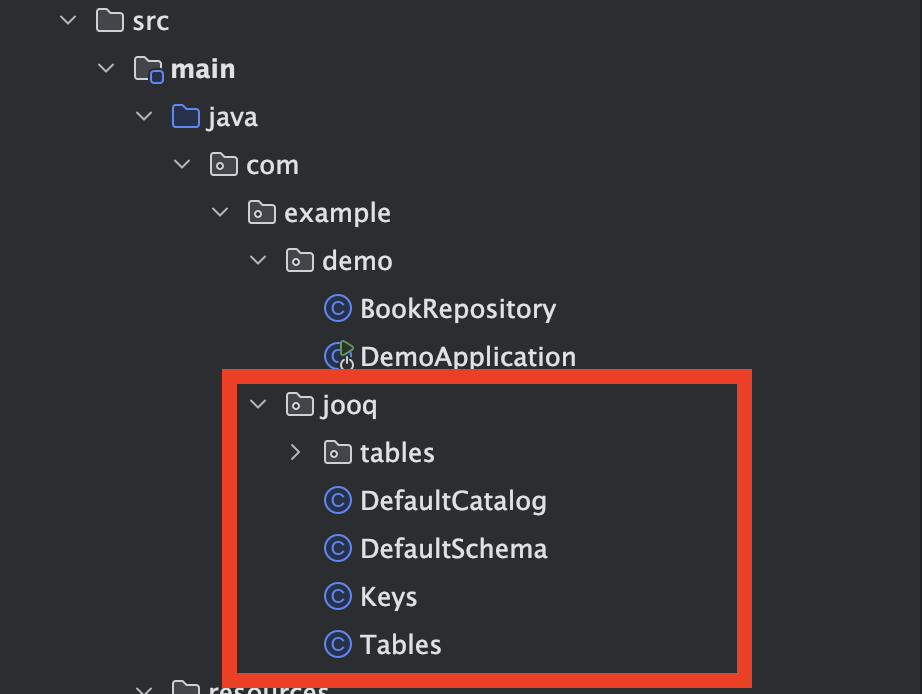Collapse the example package chevron
Screen dimensions: 922x694
point(220,212)
